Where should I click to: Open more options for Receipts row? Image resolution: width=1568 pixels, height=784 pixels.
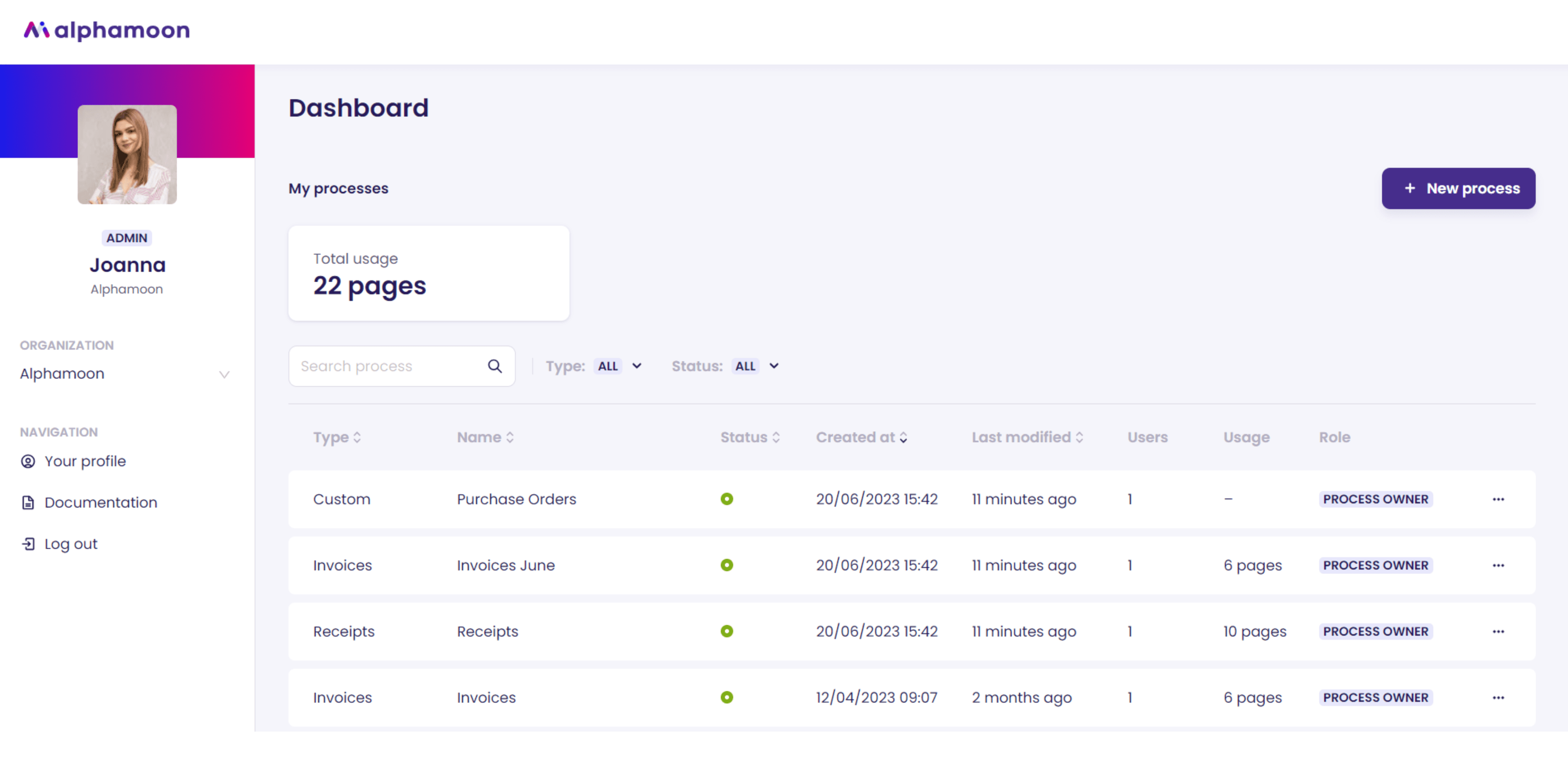(1498, 632)
